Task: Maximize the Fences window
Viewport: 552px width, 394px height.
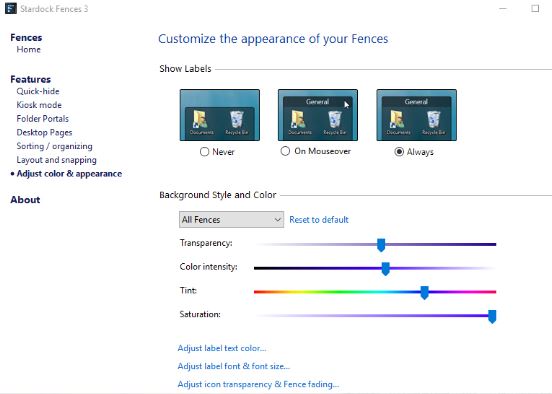Action: pyautogui.click(x=535, y=8)
